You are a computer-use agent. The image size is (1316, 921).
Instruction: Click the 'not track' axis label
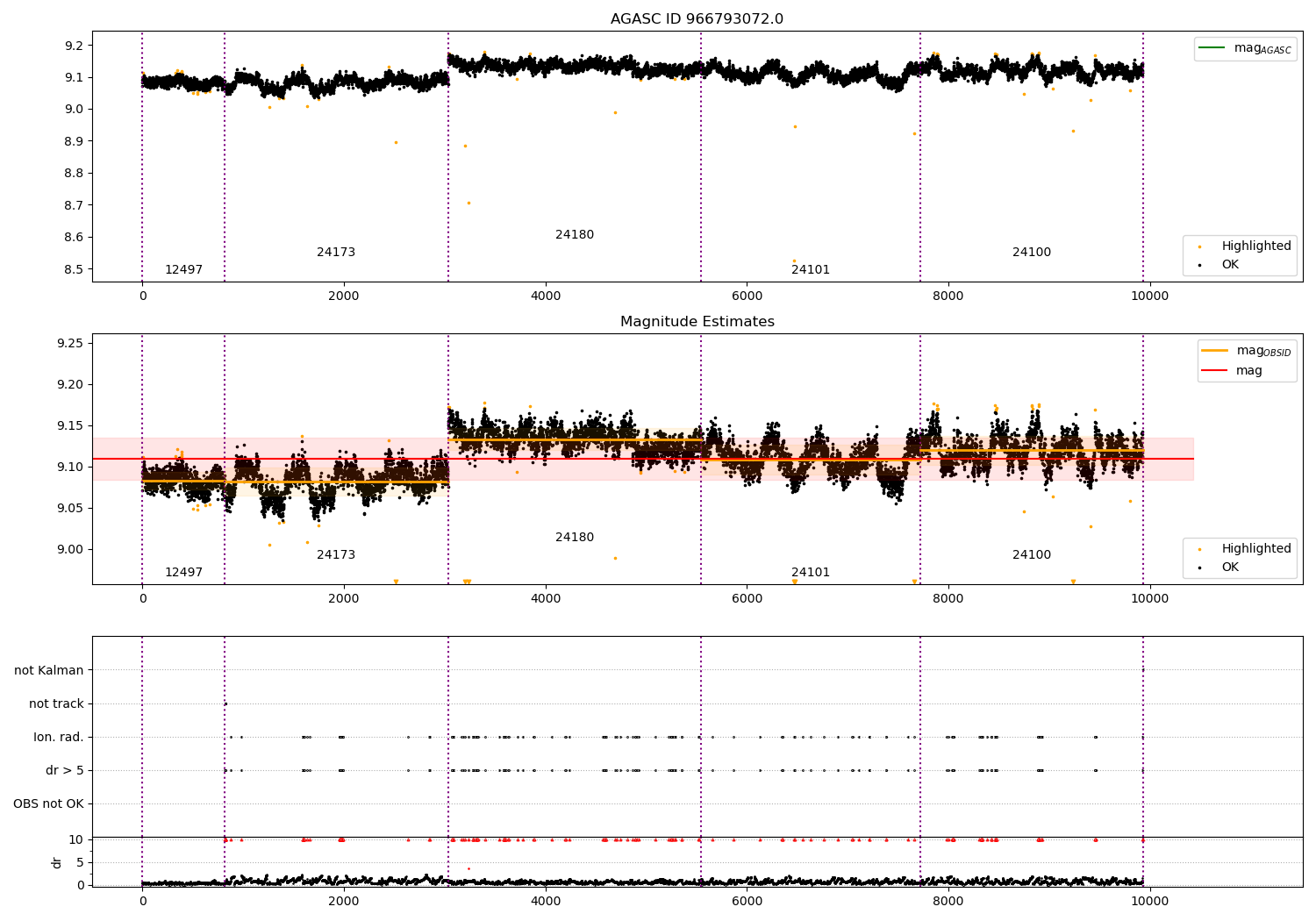56,703
